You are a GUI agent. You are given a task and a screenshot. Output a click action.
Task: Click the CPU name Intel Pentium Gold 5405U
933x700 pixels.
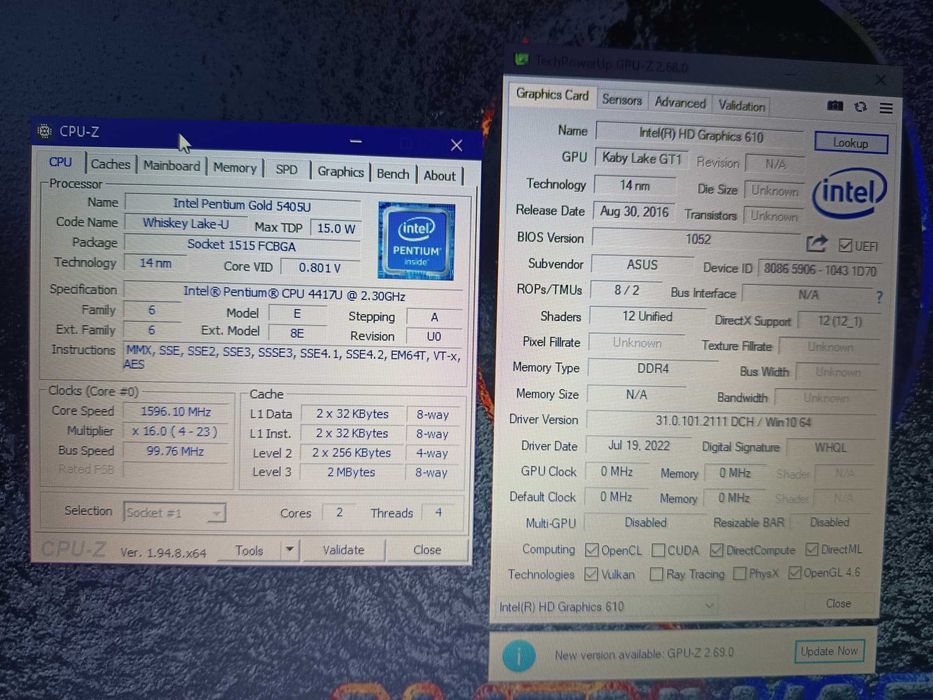pos(242,205)
